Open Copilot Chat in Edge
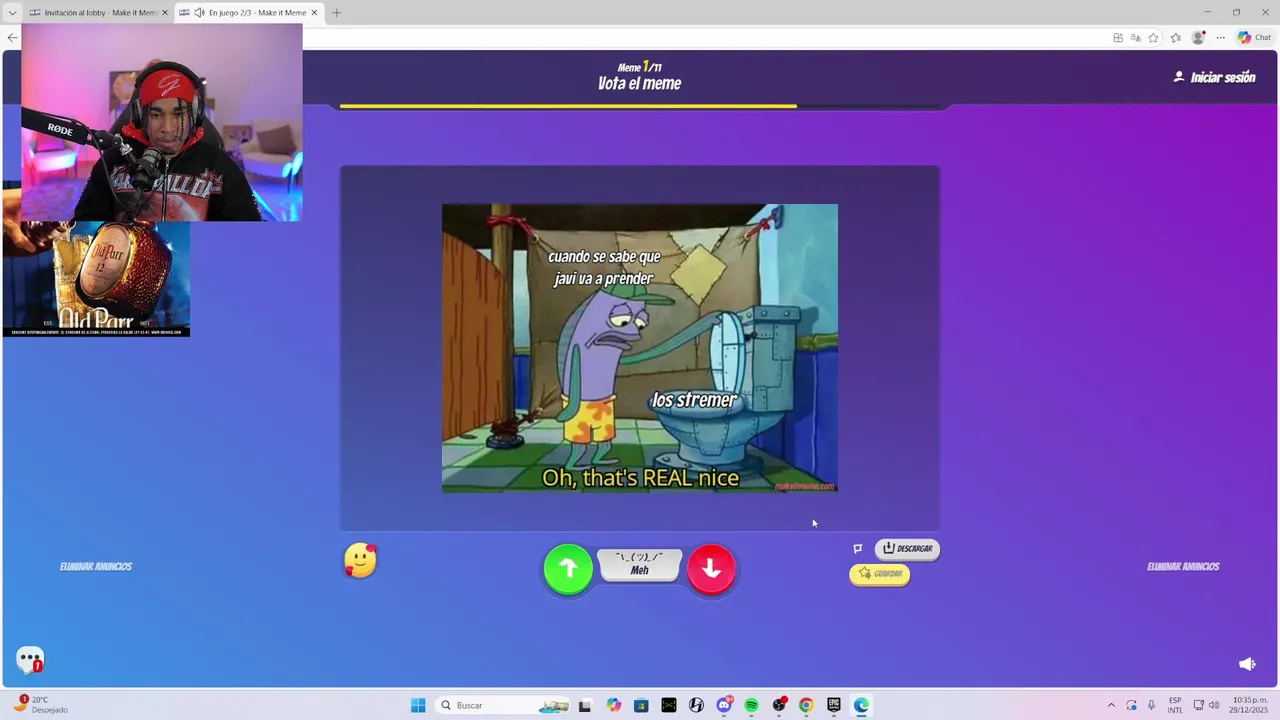This screenshot has height=720, width=1280. click(x=1254, y=38)
